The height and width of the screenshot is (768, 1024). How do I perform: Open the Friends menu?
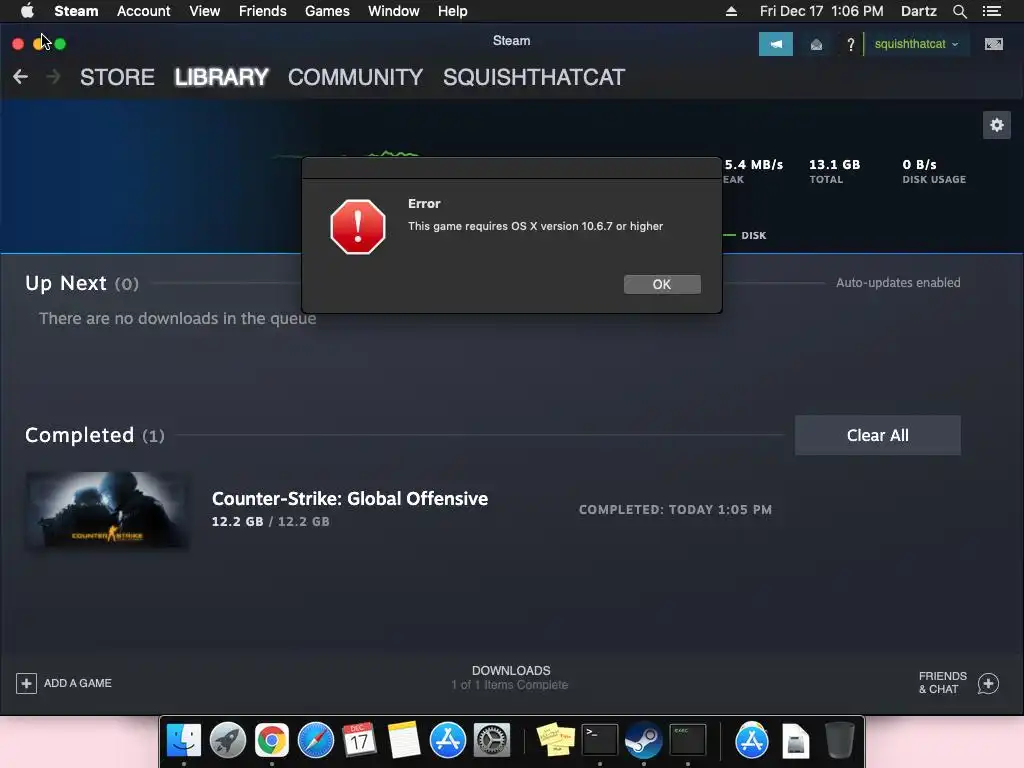263,11
